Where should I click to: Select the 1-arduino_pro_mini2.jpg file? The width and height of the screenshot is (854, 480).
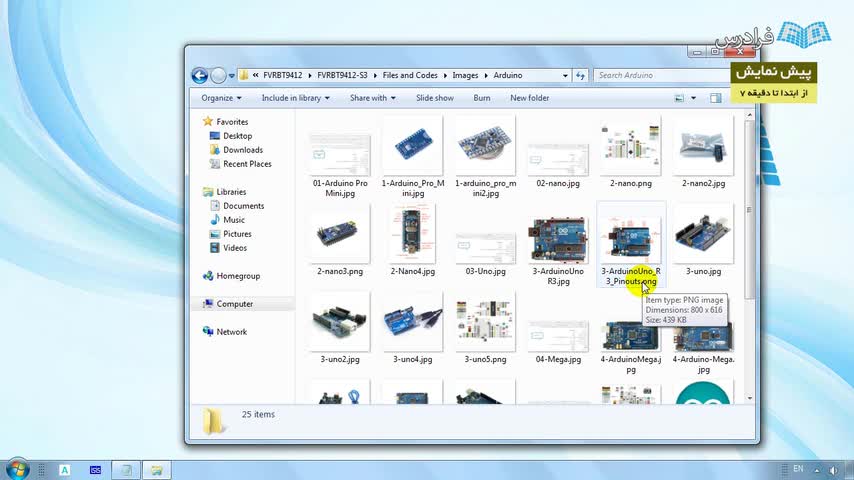coord(485,158)
